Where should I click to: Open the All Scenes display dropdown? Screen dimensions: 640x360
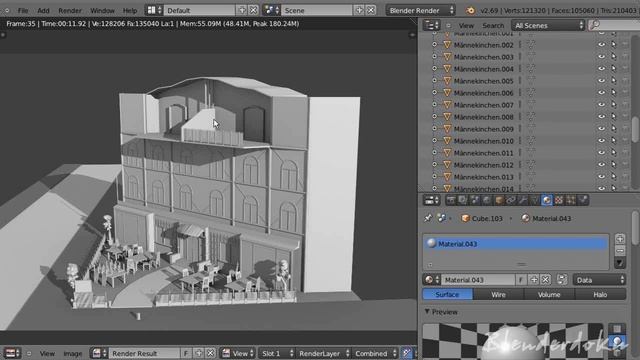[x=548, y=25]
